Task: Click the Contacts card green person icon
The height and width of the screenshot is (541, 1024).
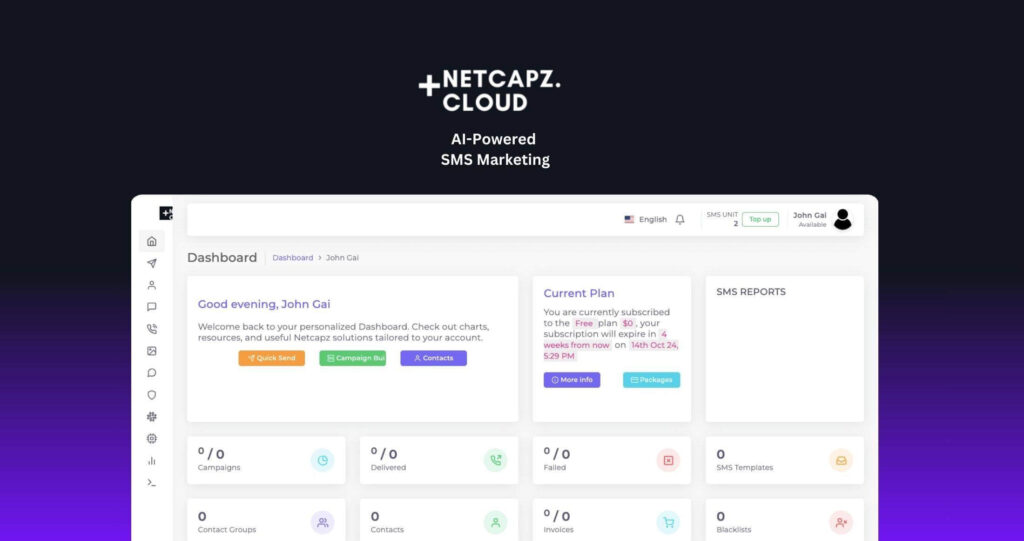Action: 496,523
